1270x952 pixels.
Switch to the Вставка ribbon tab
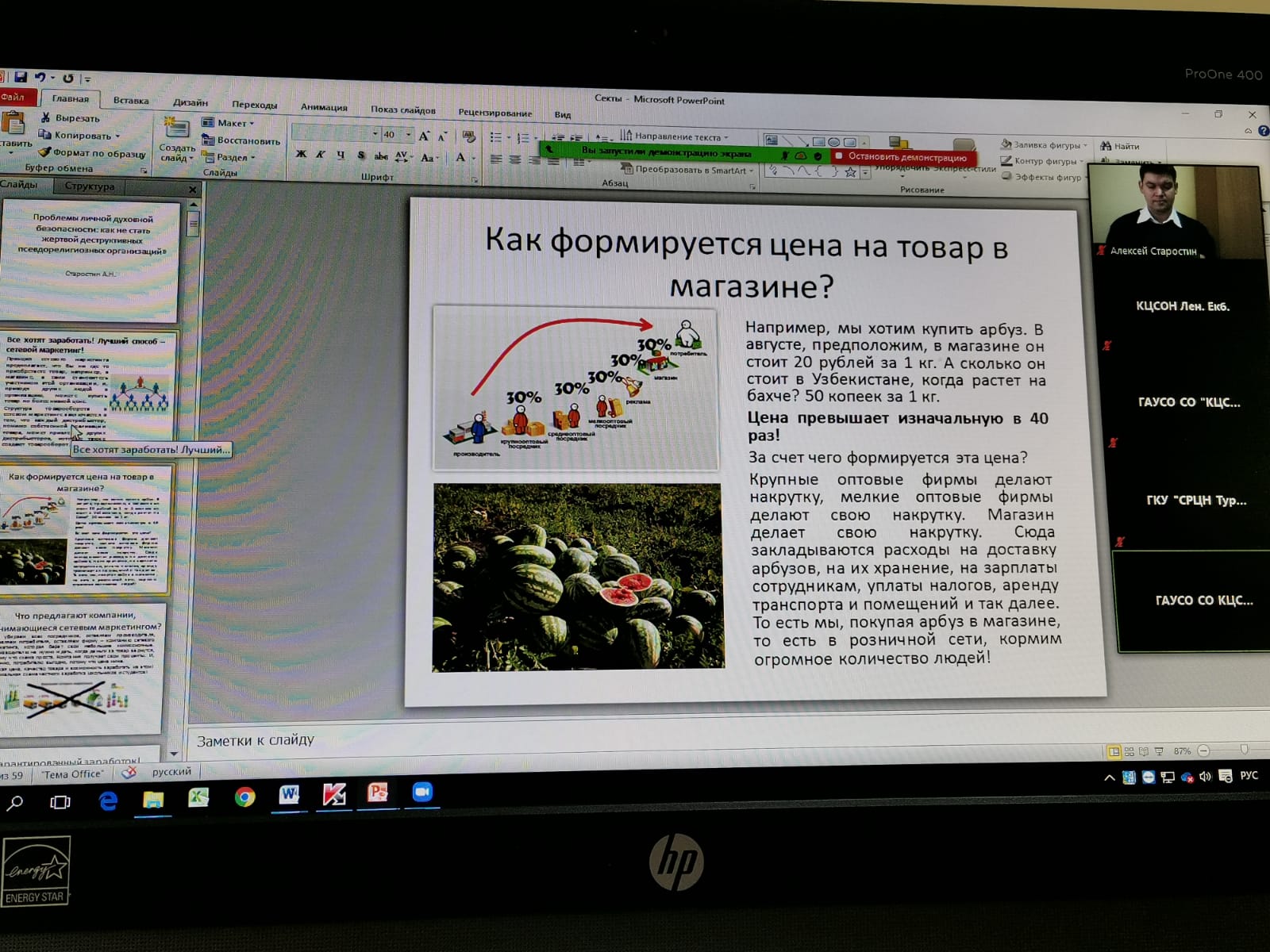tap(130, 101)
